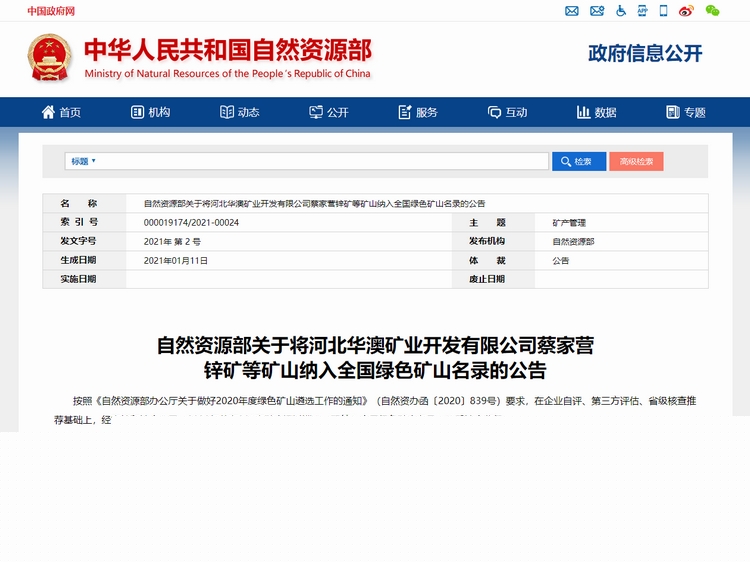Select the index number 000019174/2021-00024
The image size is (750, 562).
[191, 222]
